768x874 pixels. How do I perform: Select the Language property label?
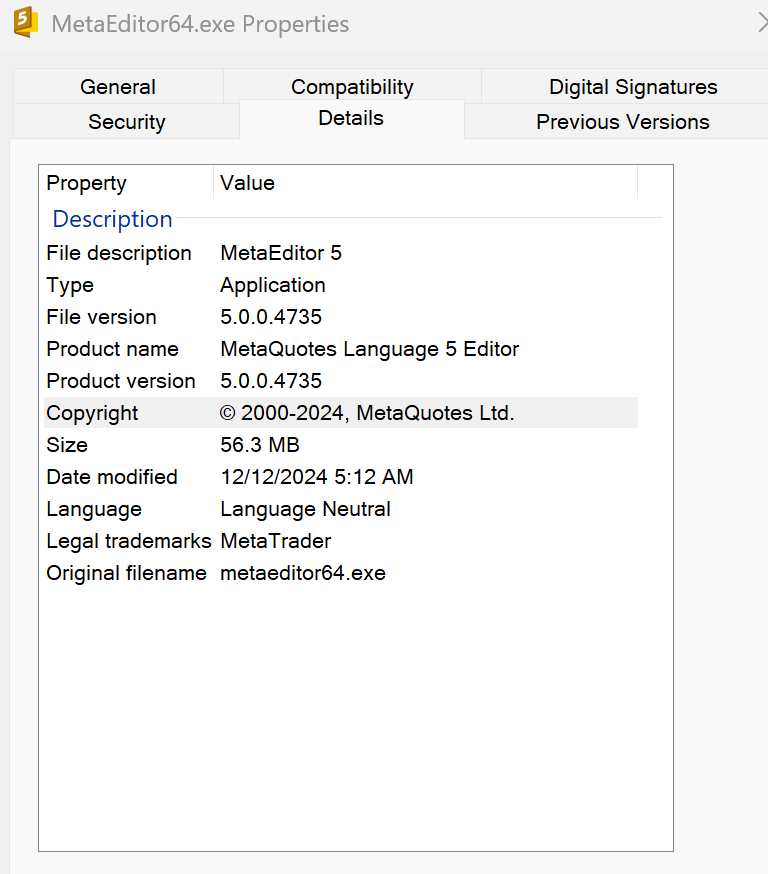point(94,509)
